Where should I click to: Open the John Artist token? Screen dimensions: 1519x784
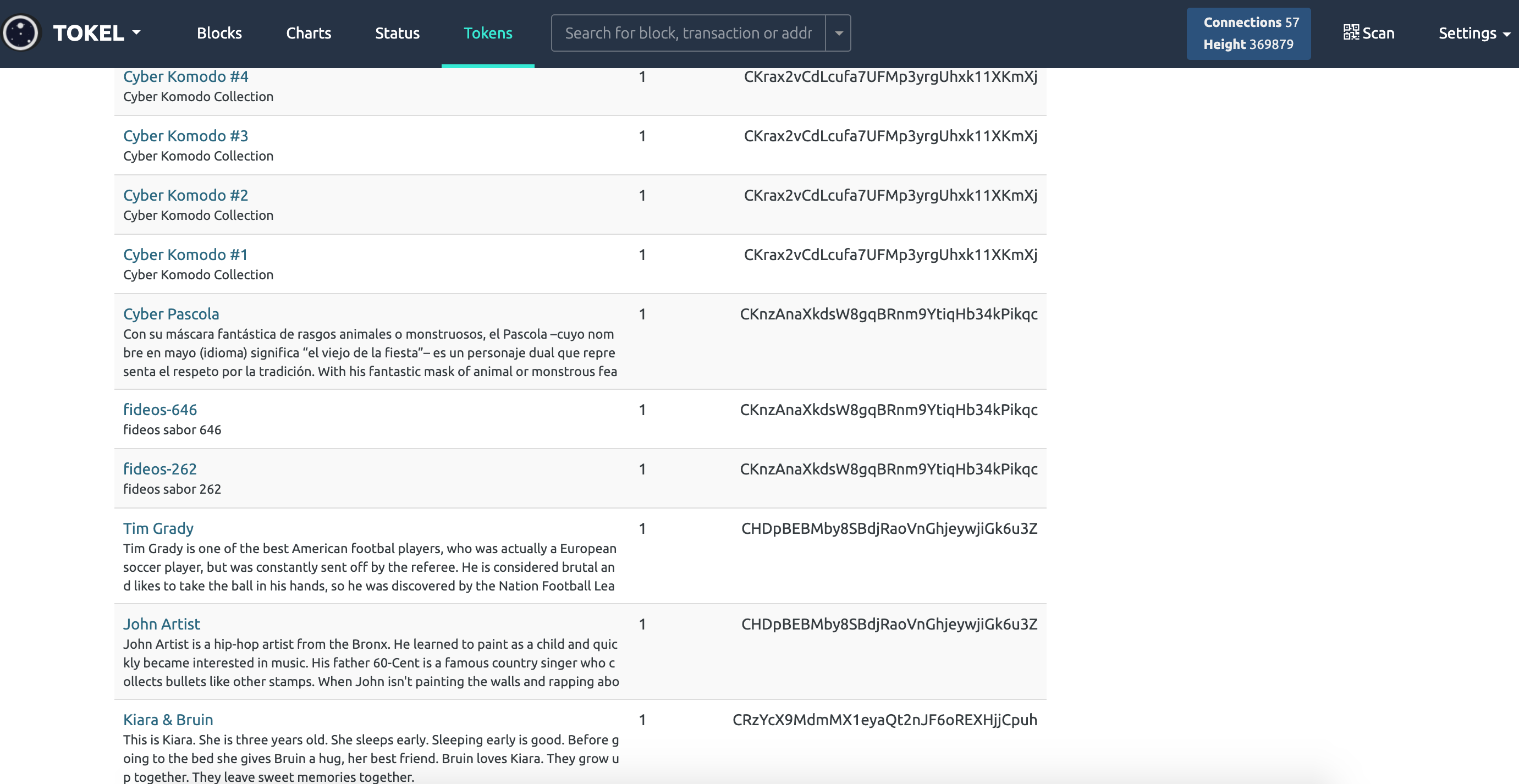162,624
